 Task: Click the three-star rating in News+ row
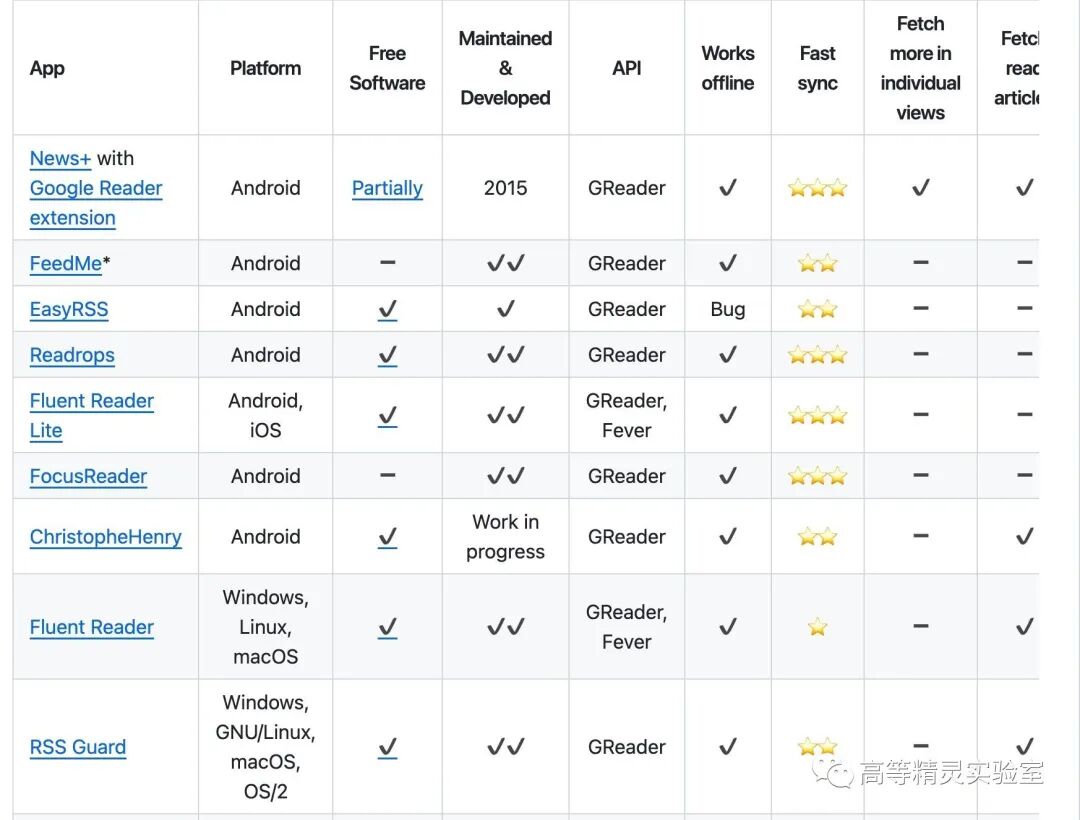coord(817,188)
